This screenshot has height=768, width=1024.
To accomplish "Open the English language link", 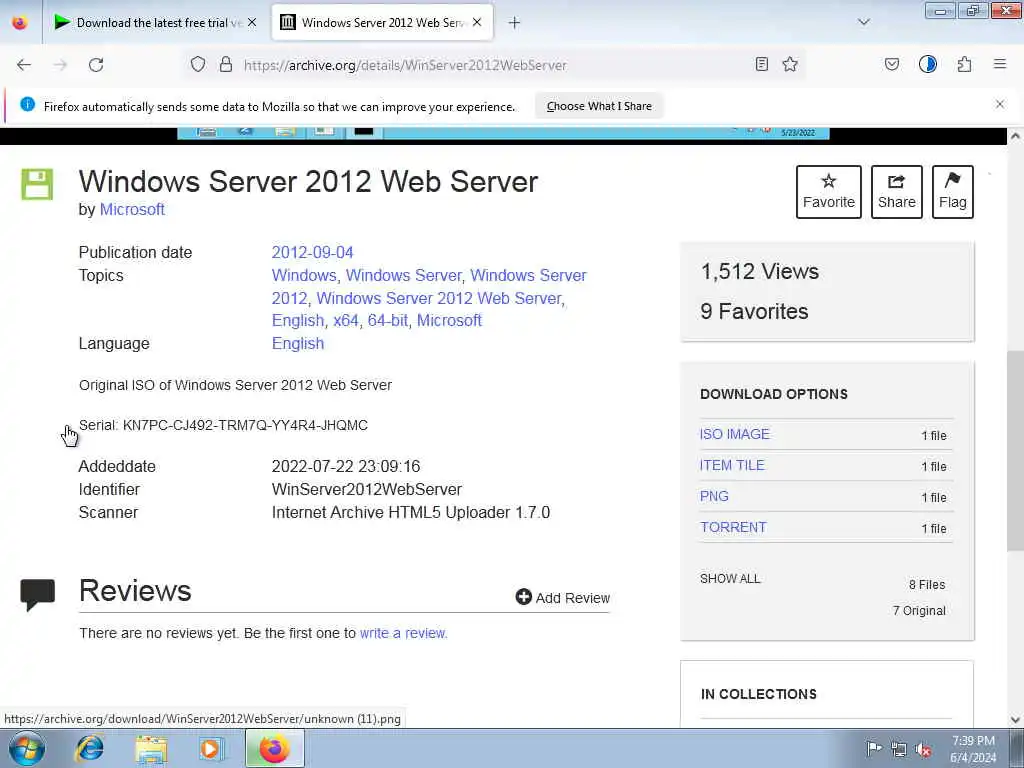I will [298, 344].
